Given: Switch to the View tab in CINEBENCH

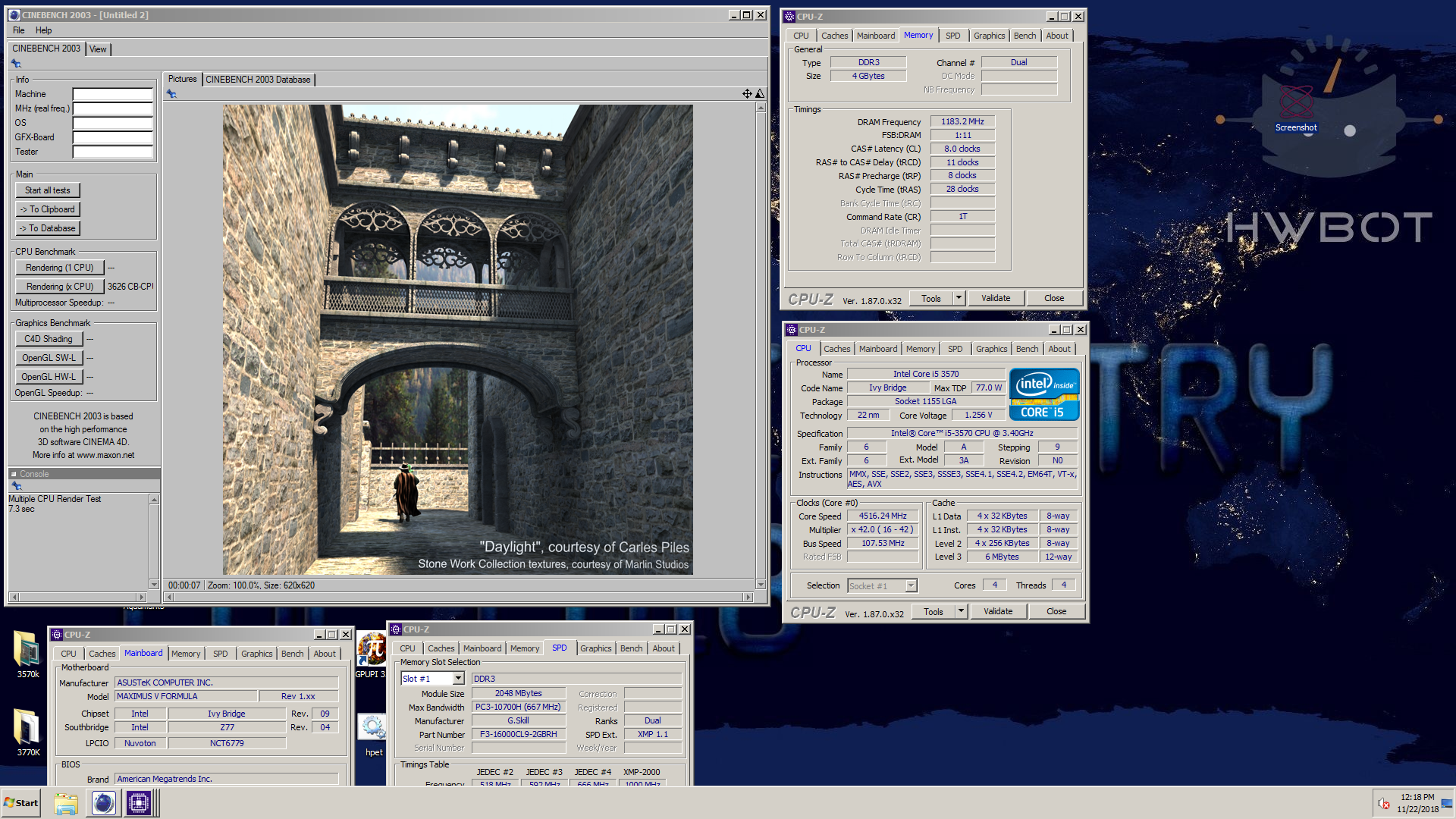Looking at the screenshot, I should pyautogui.click(x=98, y=49).
